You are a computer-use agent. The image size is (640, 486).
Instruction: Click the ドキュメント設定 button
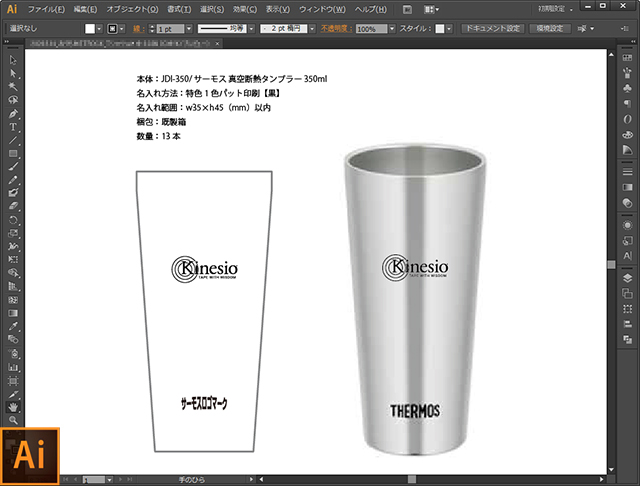[x=493, y=29]
